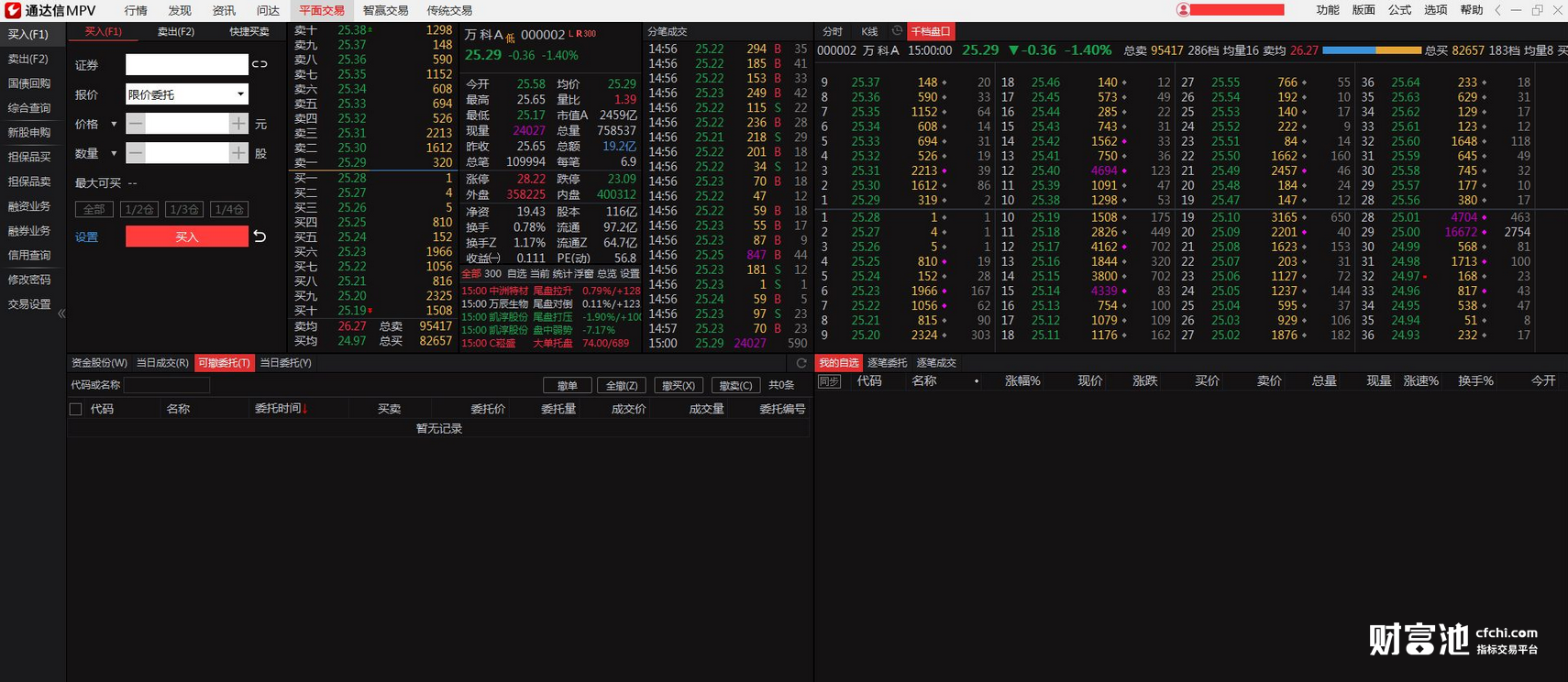
Task: Tick the select-all checkbox in order table
Action: (76, 410)
